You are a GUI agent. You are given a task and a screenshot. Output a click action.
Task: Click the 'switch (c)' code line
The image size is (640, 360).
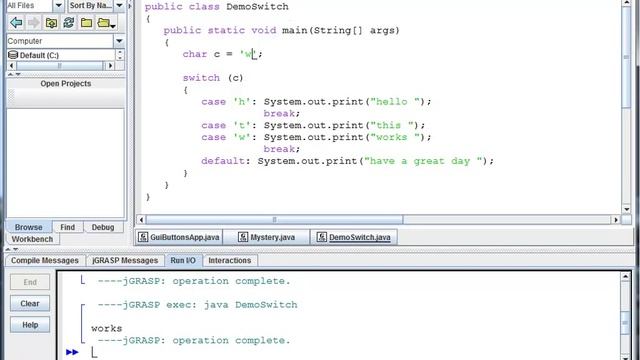click(x=213, y=78)
